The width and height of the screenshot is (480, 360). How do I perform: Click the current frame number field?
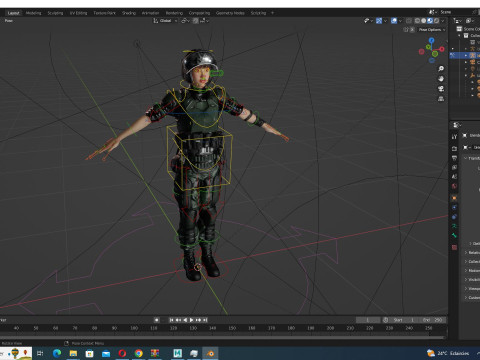tap(368, 320)
